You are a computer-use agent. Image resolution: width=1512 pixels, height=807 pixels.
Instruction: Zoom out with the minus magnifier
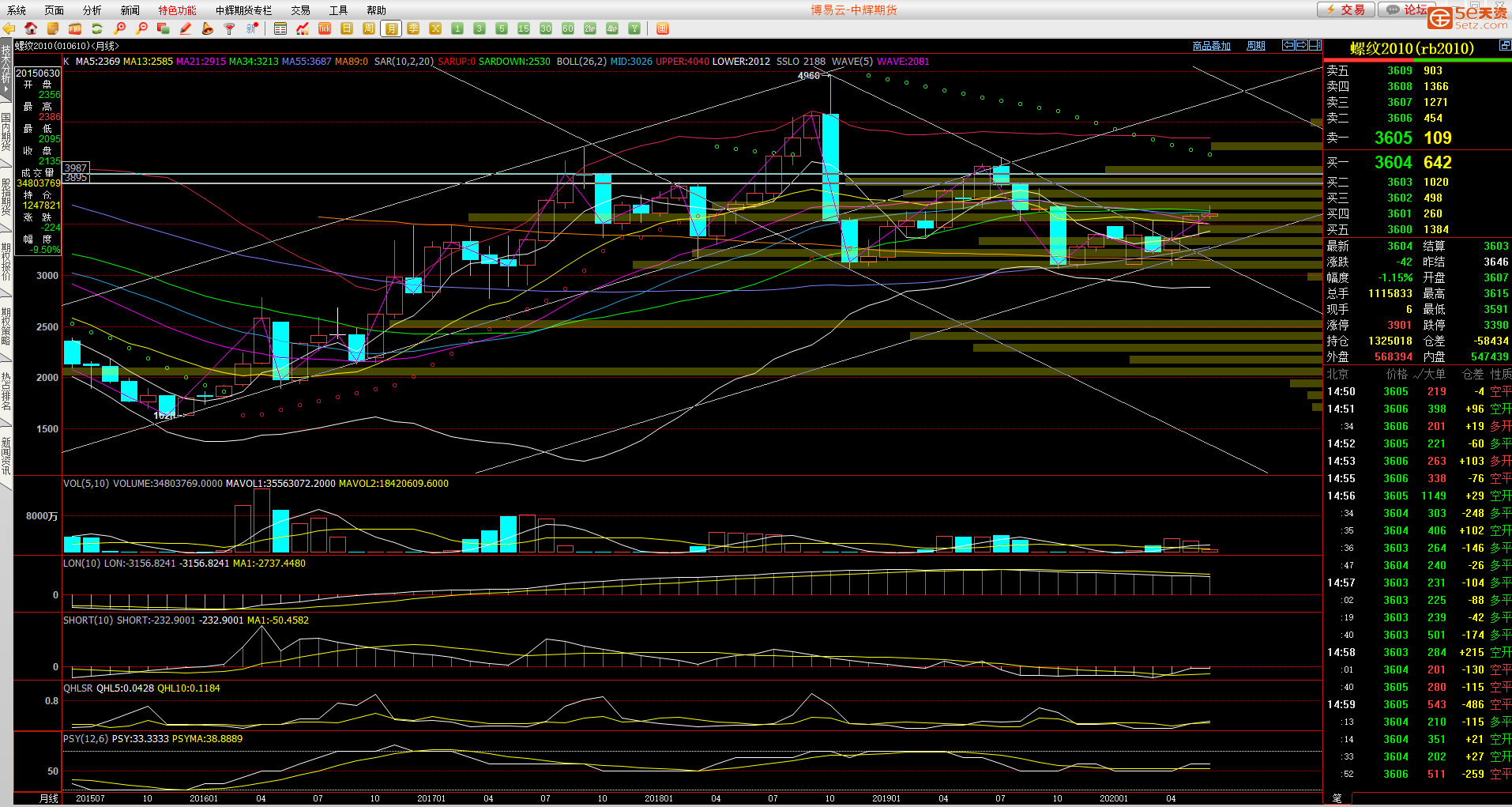(142, 28)
